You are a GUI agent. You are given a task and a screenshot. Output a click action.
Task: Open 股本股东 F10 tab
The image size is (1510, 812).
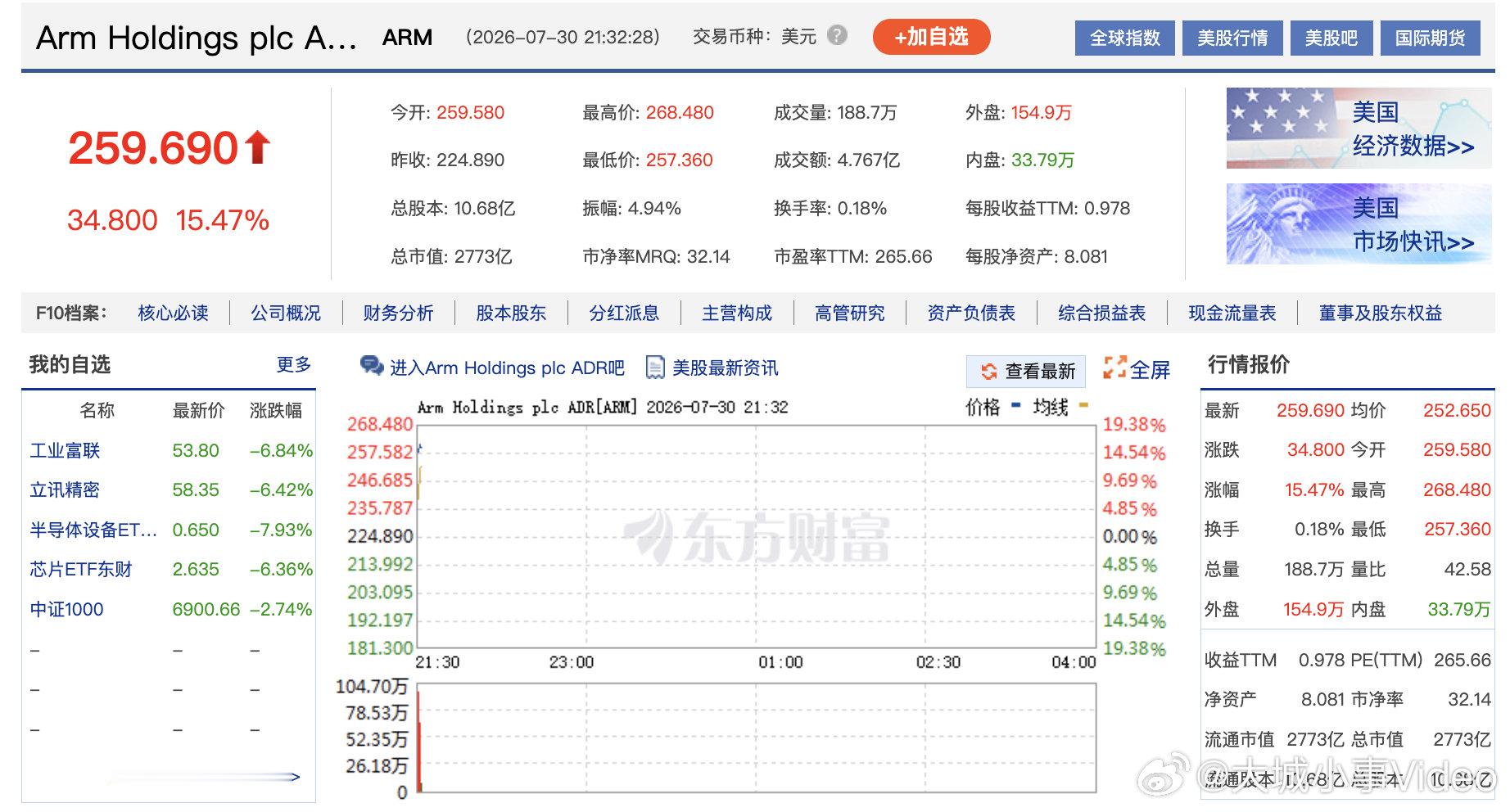[x=511, y=313]
